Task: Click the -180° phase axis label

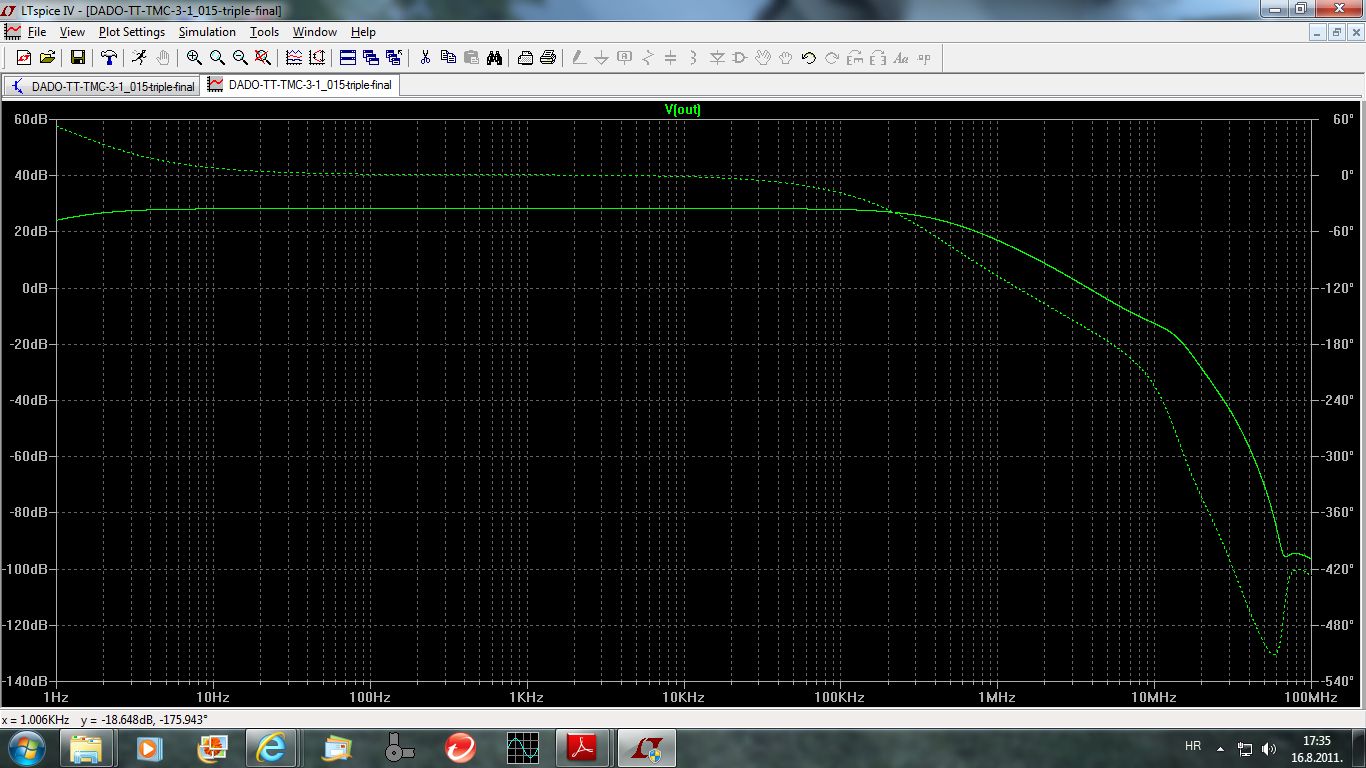Action: click(x=1336, y=344)
